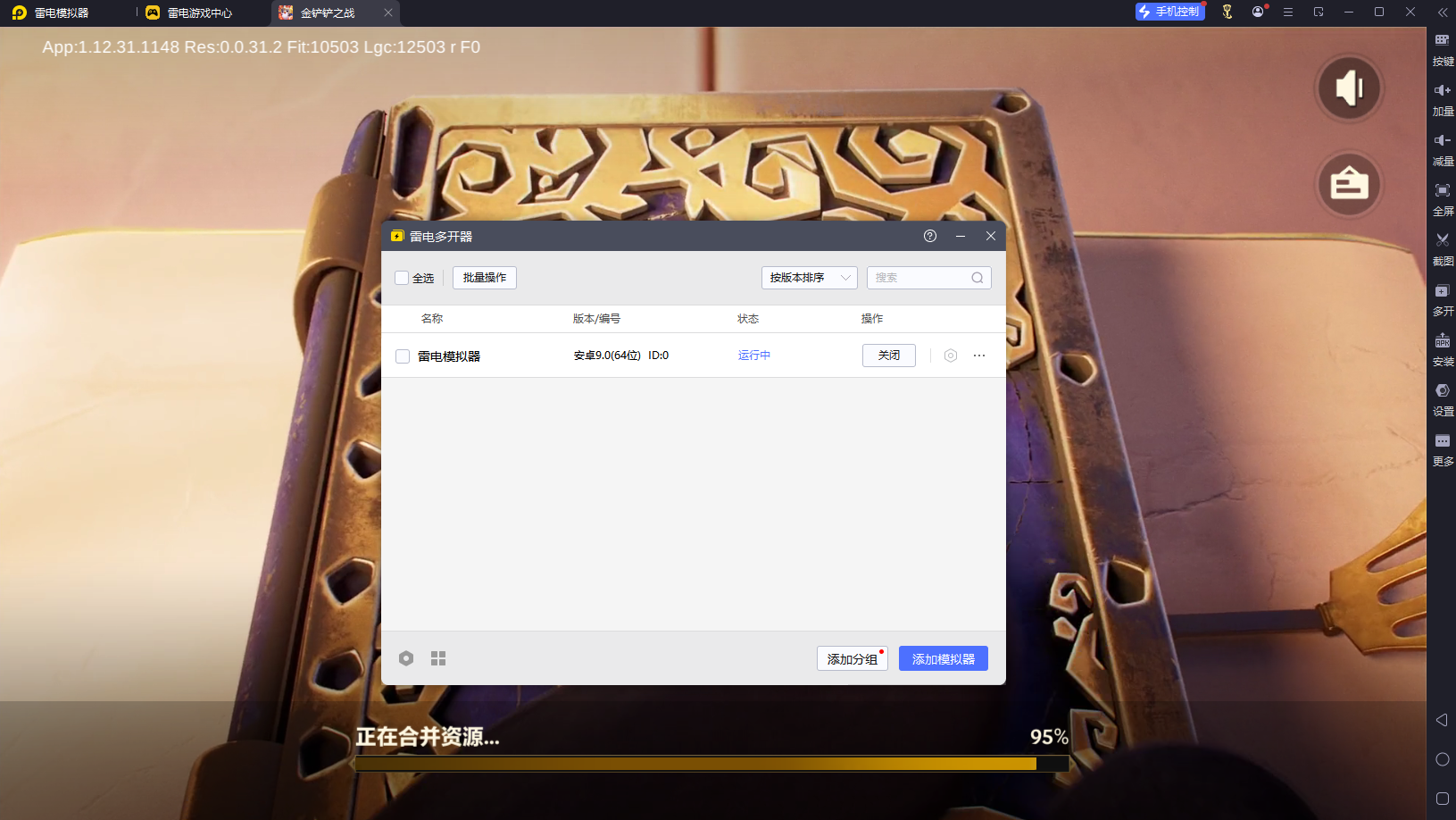This screenshot has width=1456, height=820.
Task: Tick the checkbox for 雷电模拟器 row
Action: [x=403, y=356]
